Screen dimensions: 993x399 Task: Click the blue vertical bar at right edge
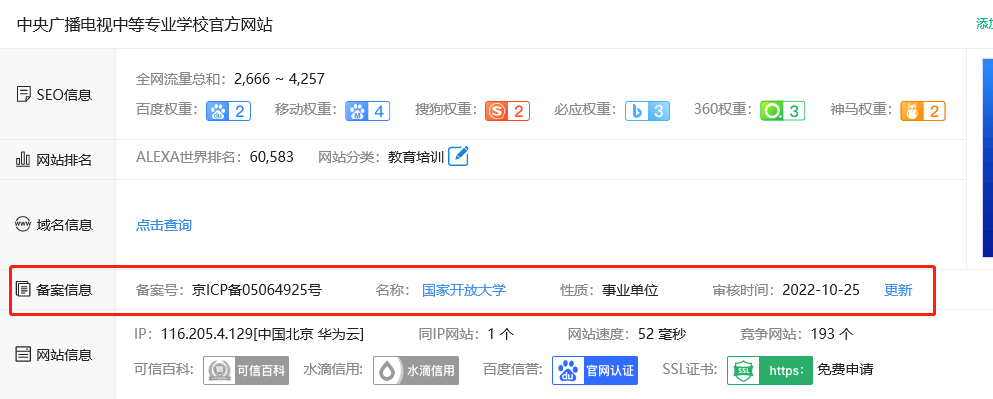point(987,158)
